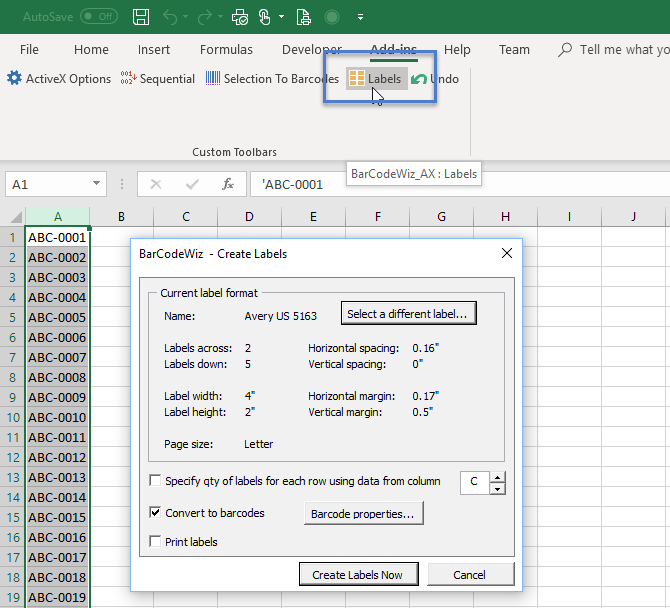This screenshot has height=608, width=670.
Task: Click the column spinner down arrow
Action: [x=497, y=489]
